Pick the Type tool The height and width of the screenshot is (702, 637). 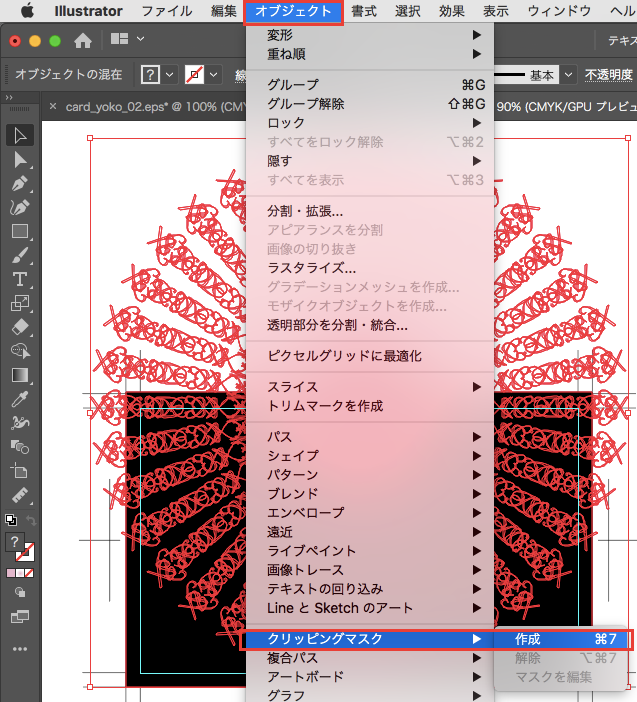19,279
